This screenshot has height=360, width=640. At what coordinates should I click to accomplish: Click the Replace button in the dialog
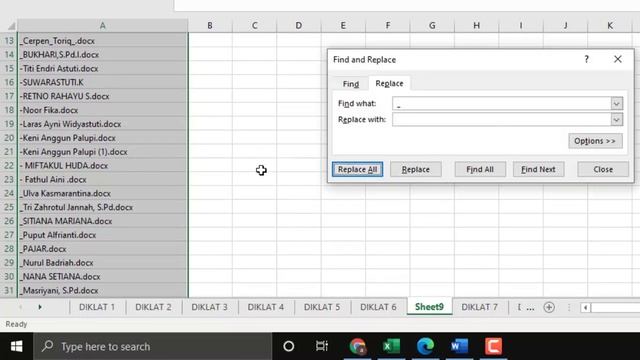(x=416, y=169)
